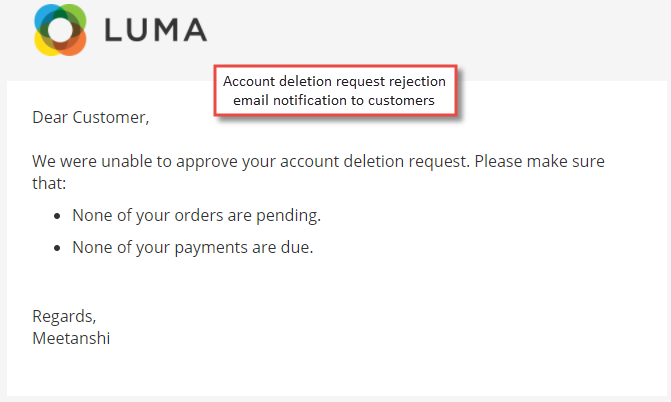Screen dimensions: 671x402
Task: Click the white center of the logo ring
Action: 60,31
